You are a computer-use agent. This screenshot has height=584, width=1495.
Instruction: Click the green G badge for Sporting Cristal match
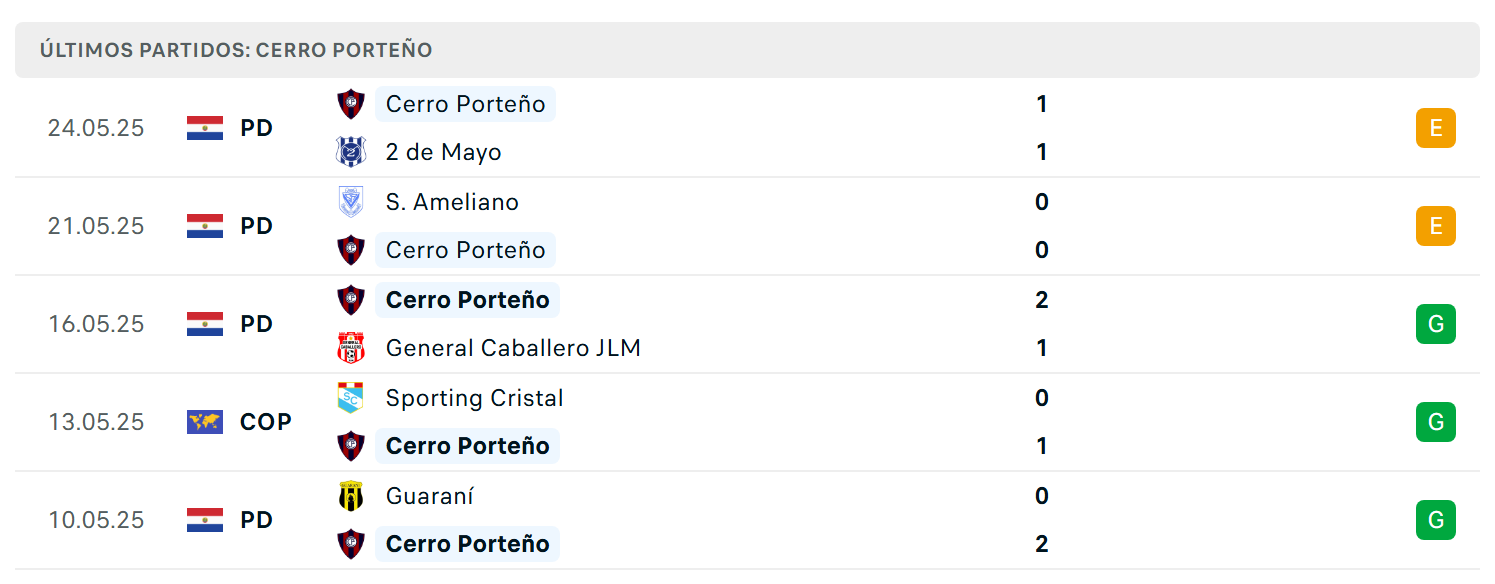(1436, 422)
